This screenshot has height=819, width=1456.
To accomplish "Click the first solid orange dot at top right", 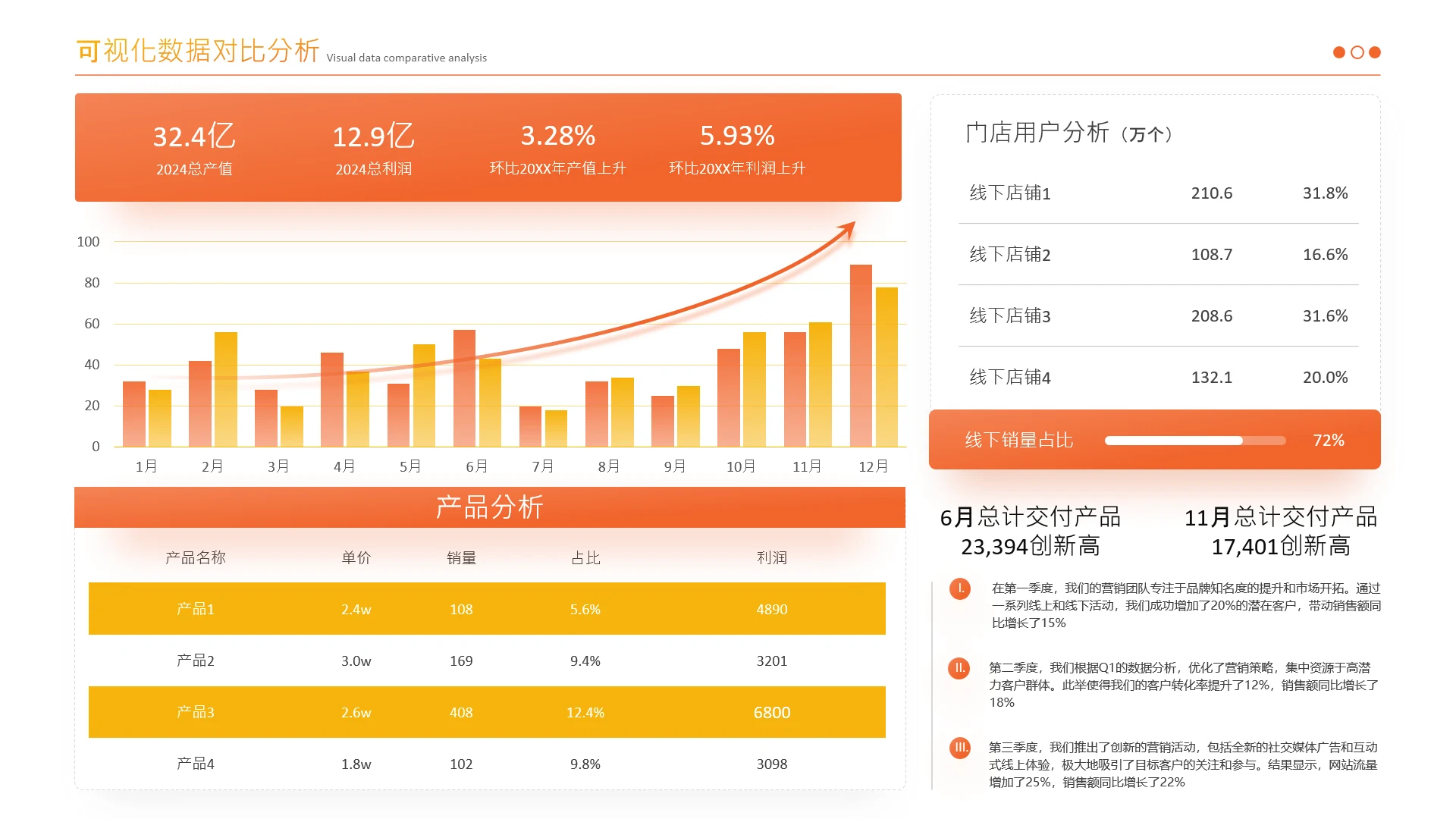I will click(x=1339, y=52).
